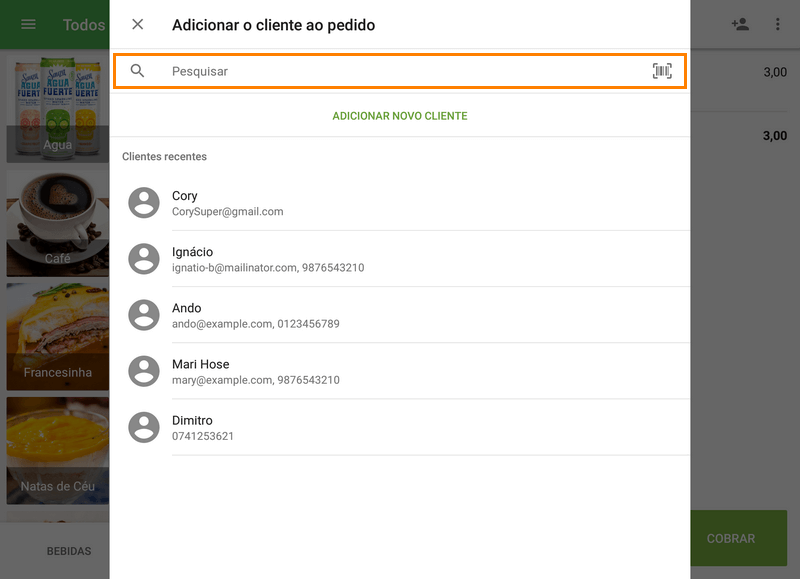Select the Todos category at the top

(84, 24)
